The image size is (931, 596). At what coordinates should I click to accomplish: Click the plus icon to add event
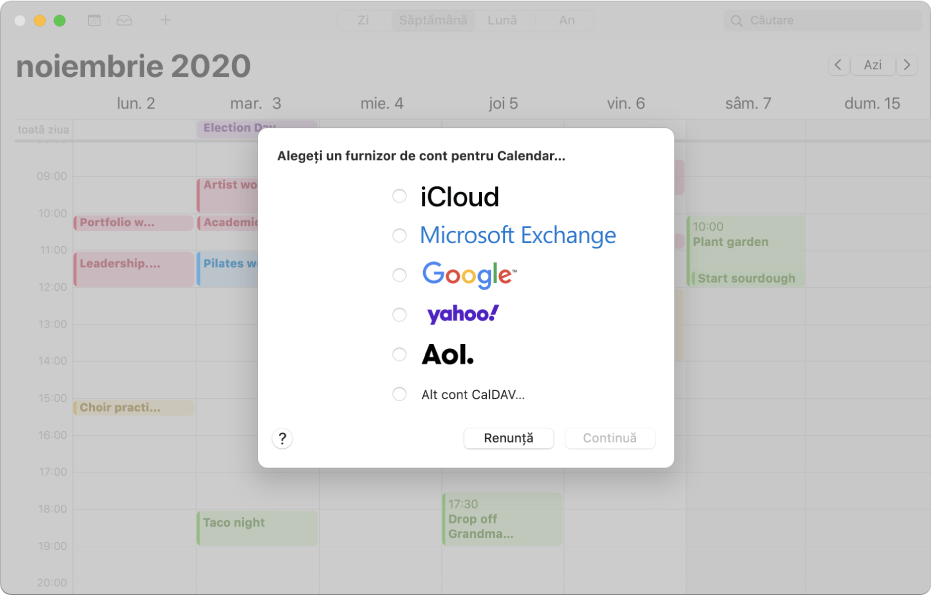tap(166, 20)
